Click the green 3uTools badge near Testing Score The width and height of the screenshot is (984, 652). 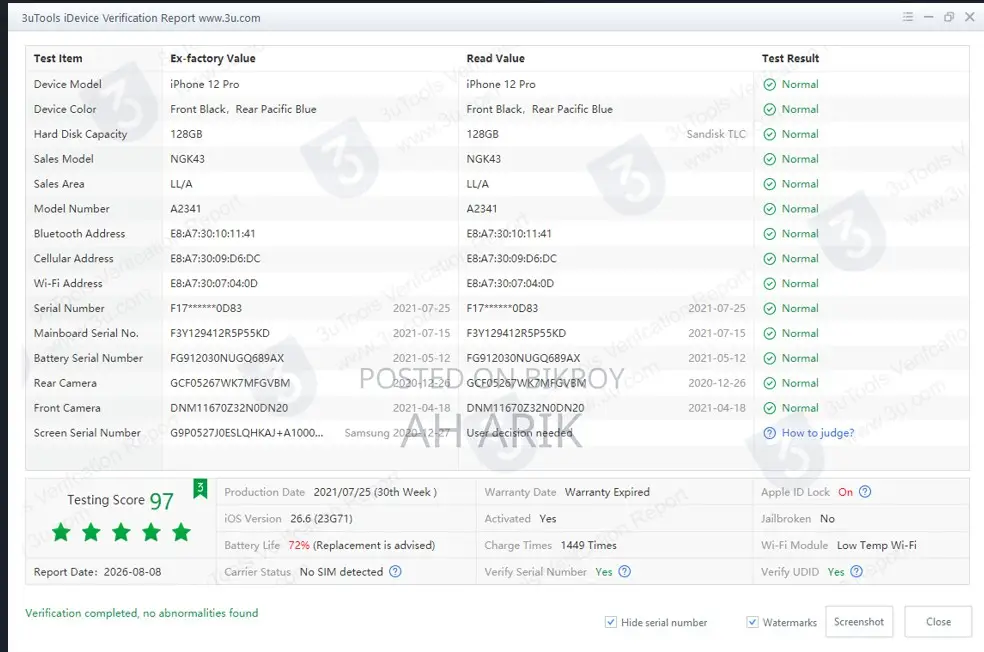point(200,489)
